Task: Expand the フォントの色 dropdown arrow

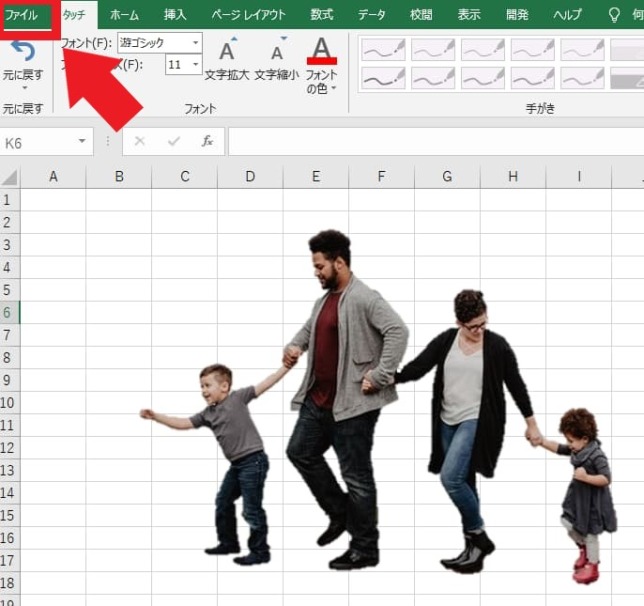Action: coord(334,88)
